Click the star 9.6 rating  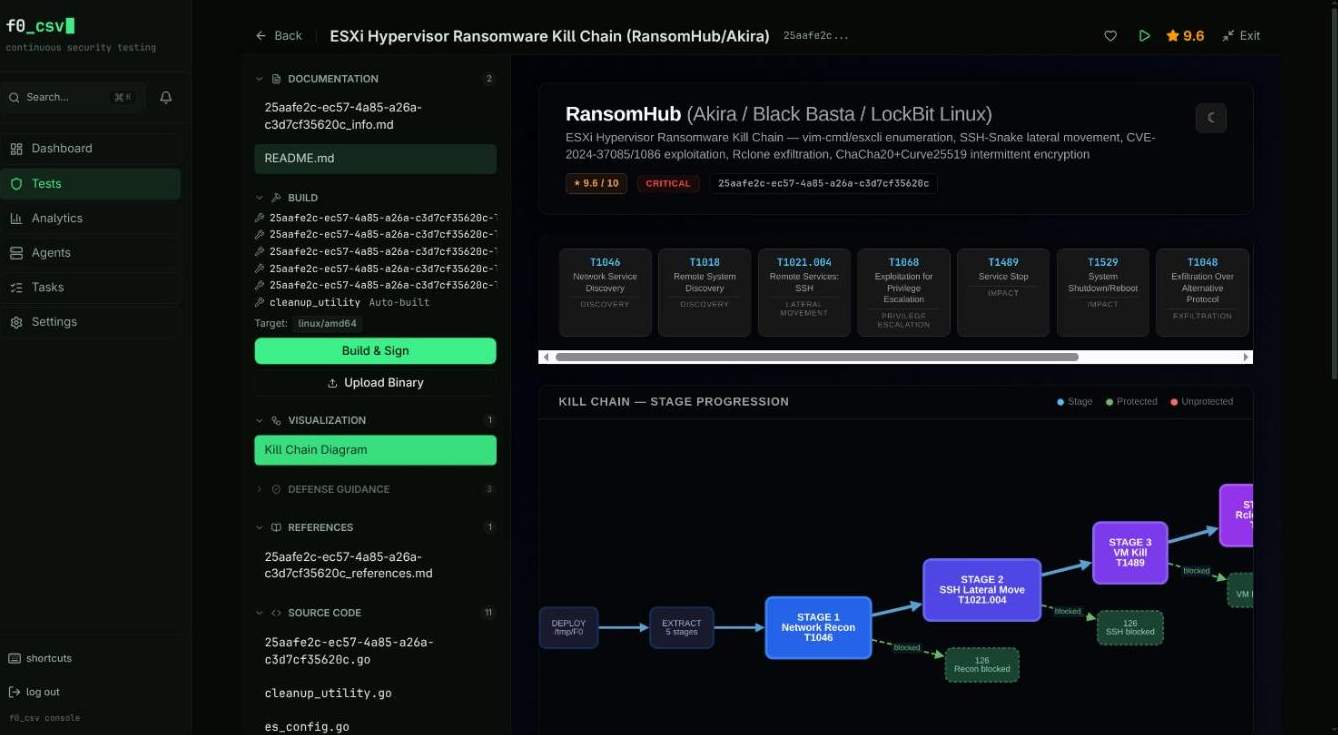1185,36
